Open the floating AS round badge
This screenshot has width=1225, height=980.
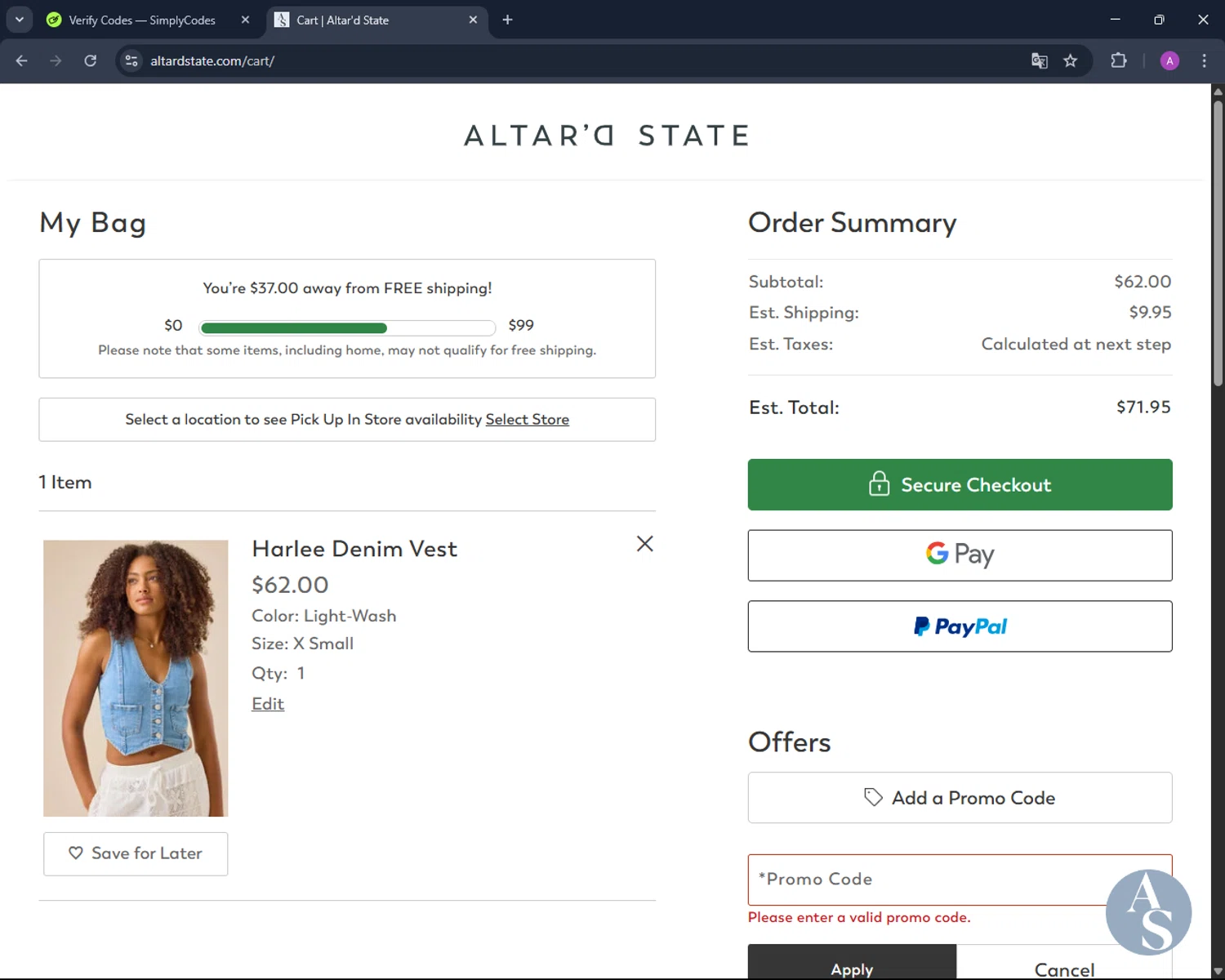click(1148, 912)
